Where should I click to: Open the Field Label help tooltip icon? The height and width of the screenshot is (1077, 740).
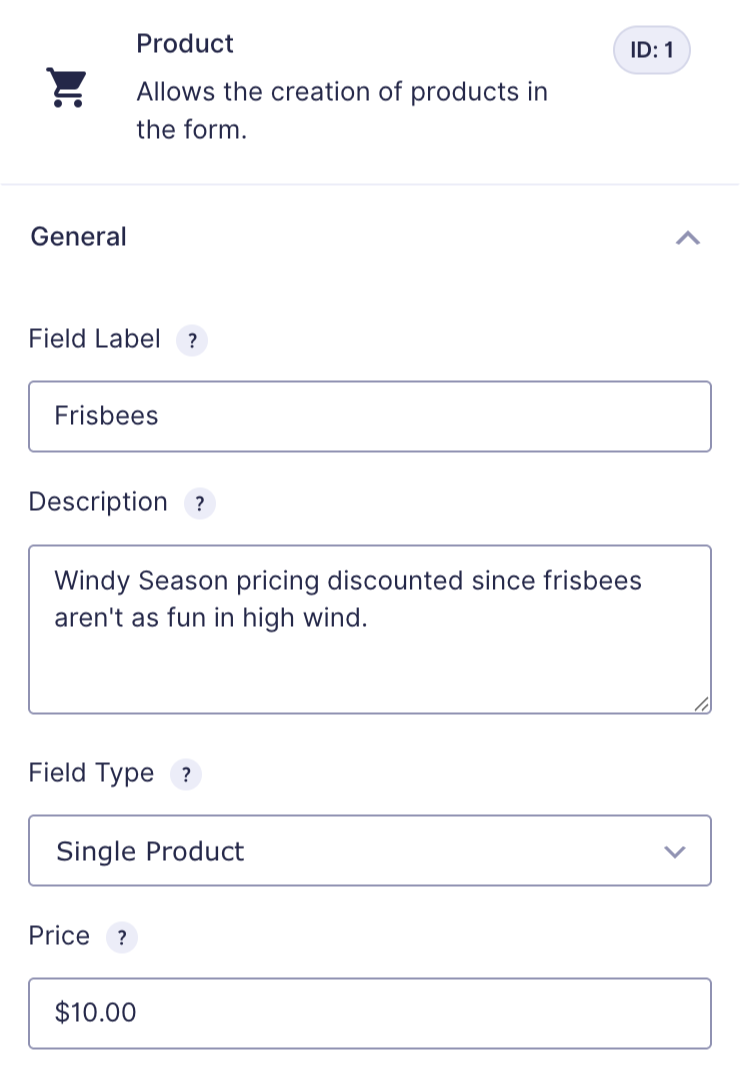click(x=192, y=340)
